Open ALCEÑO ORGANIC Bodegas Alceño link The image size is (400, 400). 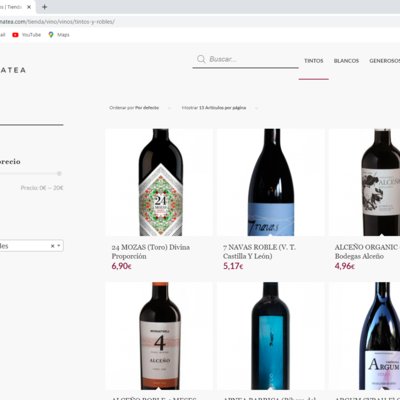pyautogui.click(x=367, y=252)
